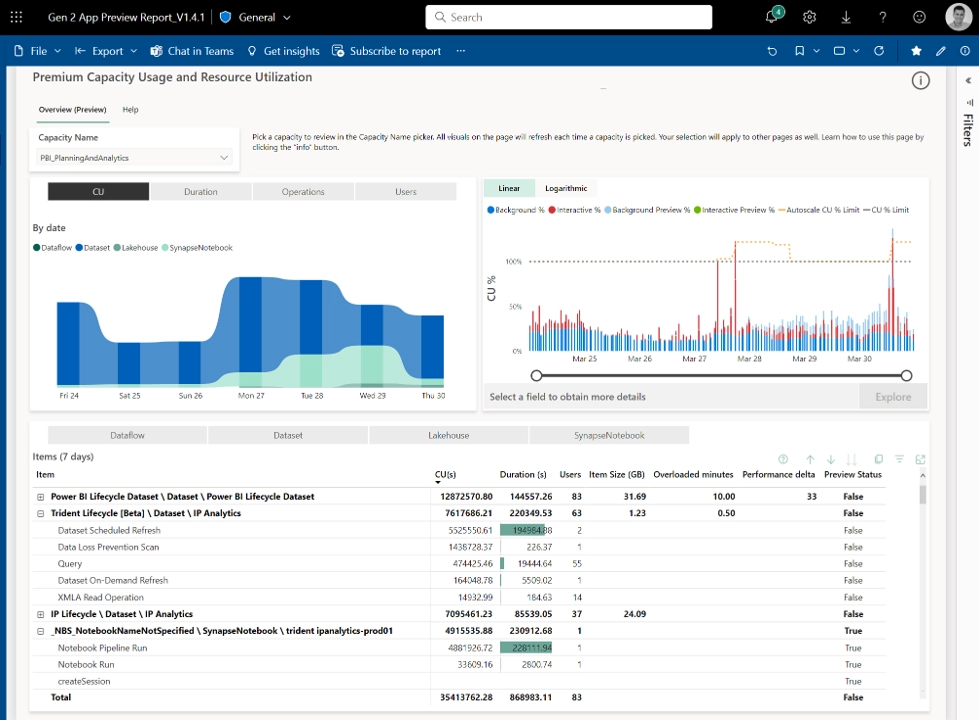This screenshot has height=720, width=979.
Task: Click the feedback smiley icon
Action: 919,17
